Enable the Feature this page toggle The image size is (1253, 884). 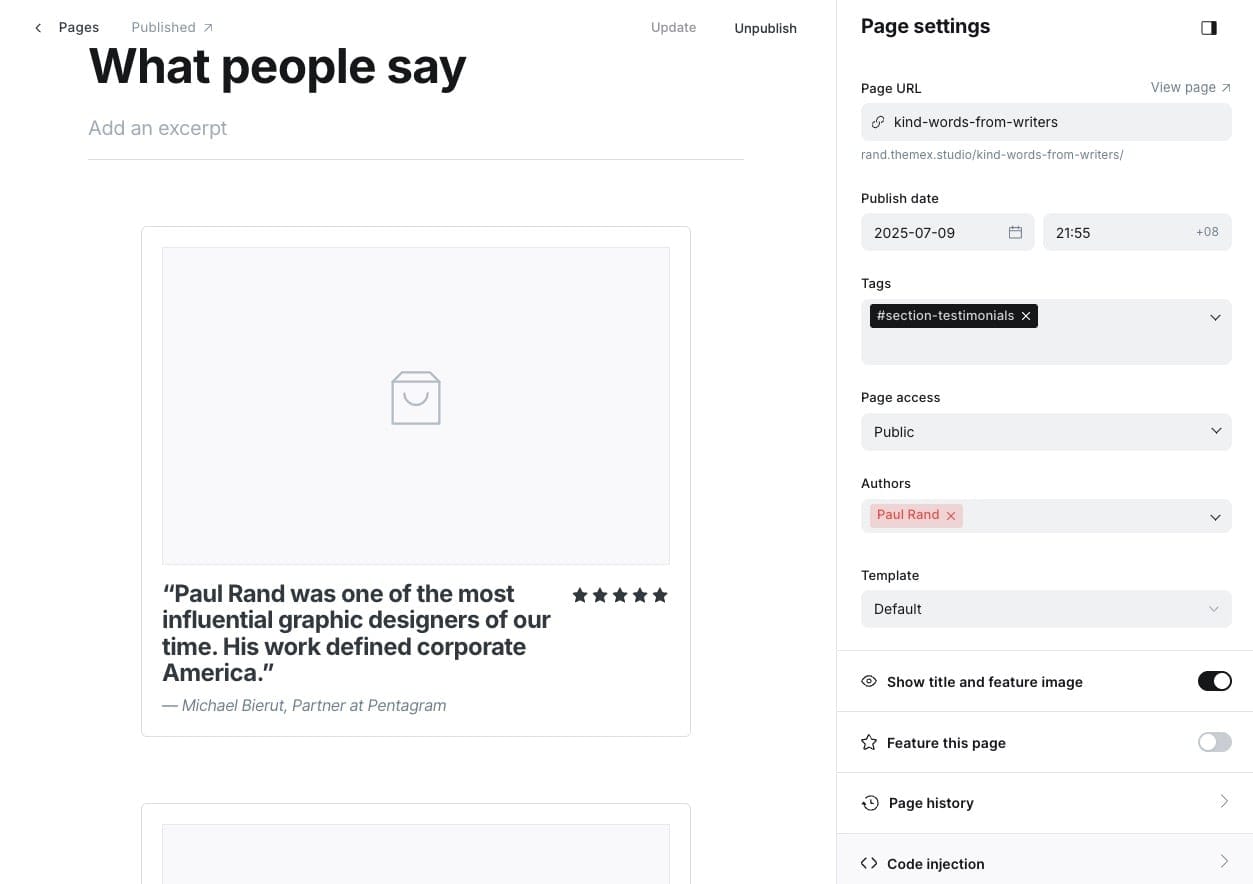(x=1214, y=742)
